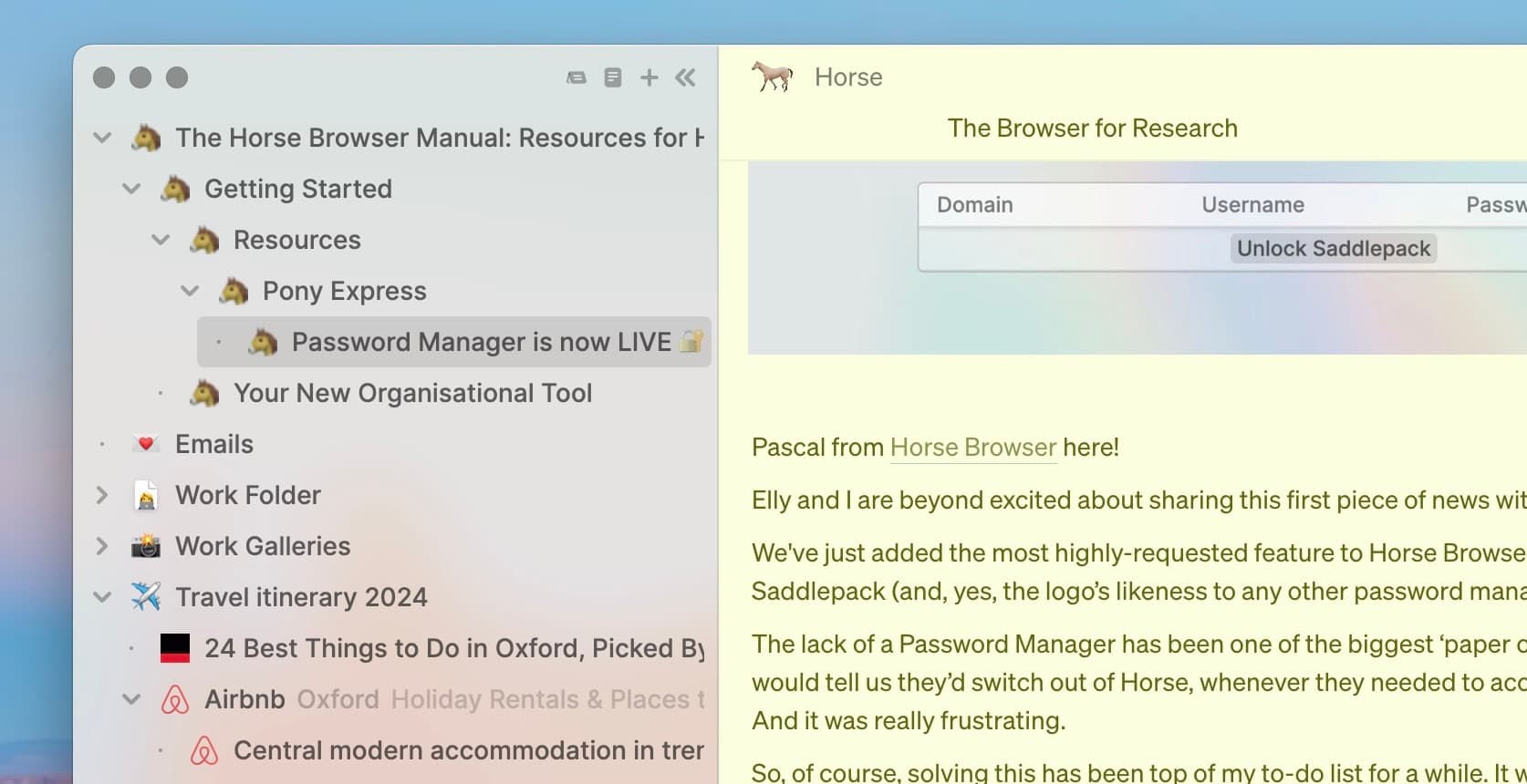Click the camera icon beside Work Galleries
Screen dimensions: 1527x784
coord(146,546)
